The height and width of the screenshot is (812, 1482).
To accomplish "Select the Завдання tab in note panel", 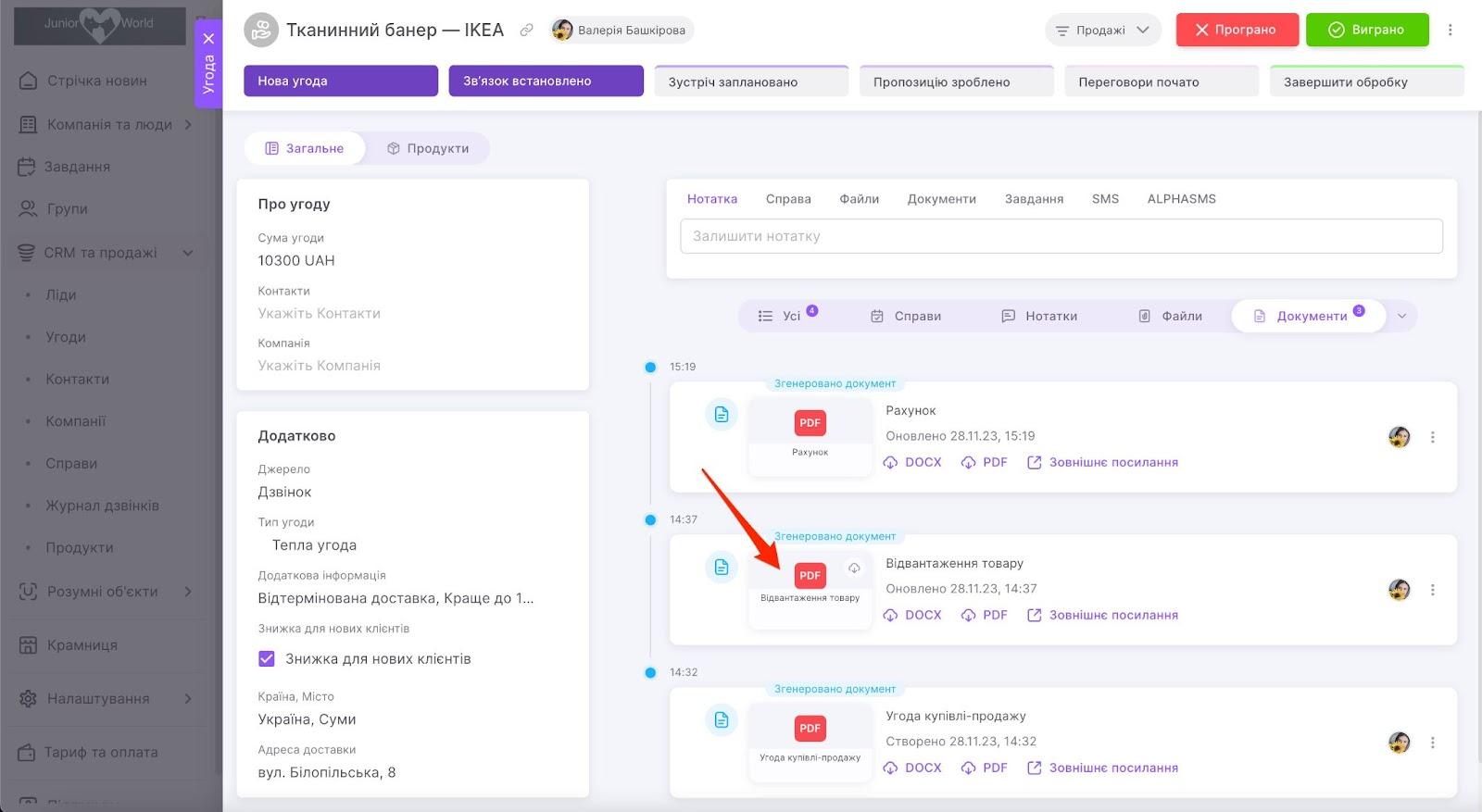I will tap(1034, 199).
